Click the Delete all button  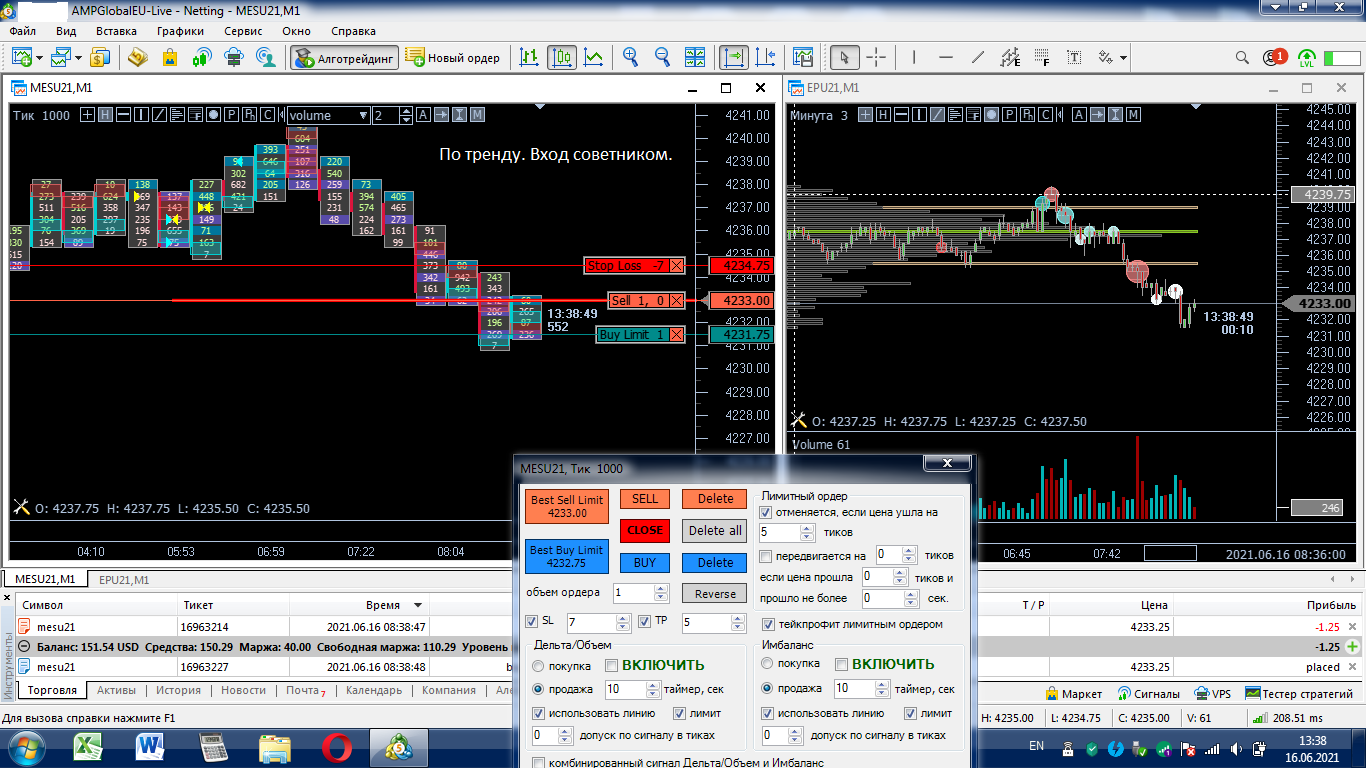click(x=715, y=530)
